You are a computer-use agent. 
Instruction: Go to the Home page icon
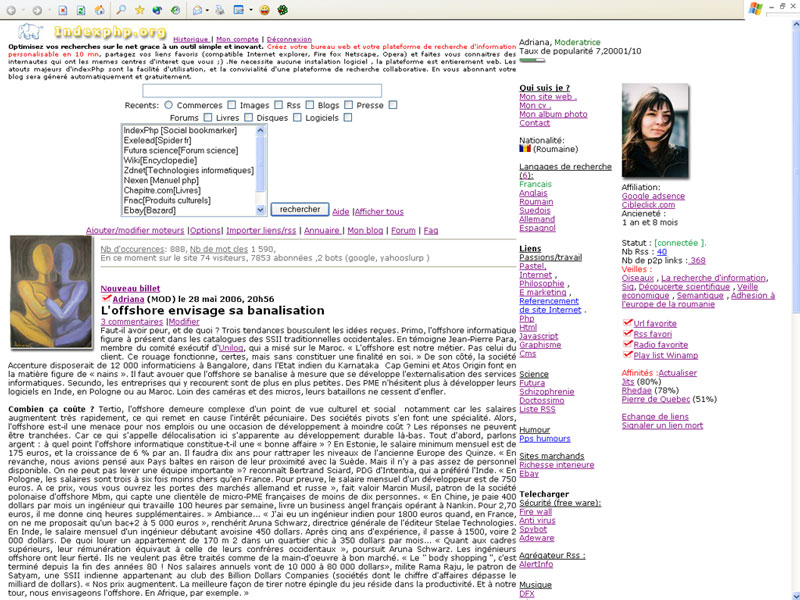100,10
